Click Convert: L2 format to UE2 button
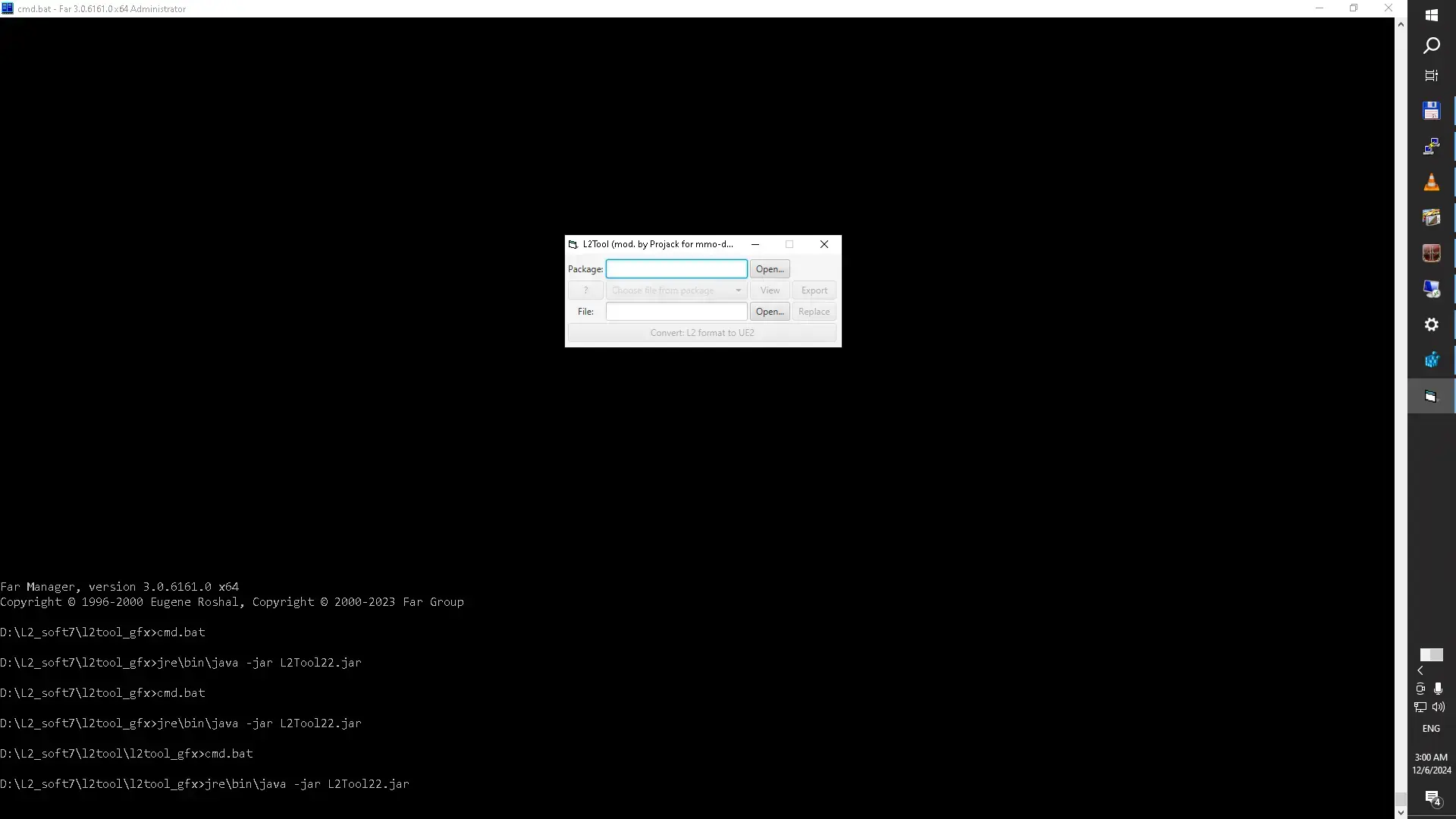This screenshot has height=819, width=1456. click(702, 333)
